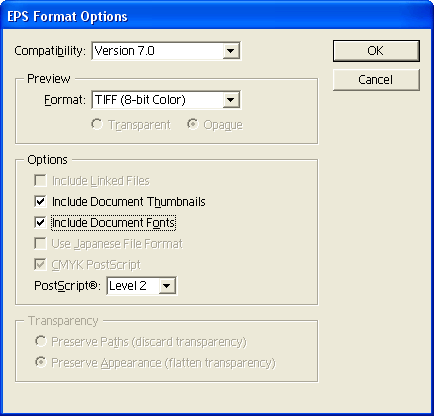Open the Compatibility version dropdown arrow
This screenshot has height=416, width=434.
point(231,51)
